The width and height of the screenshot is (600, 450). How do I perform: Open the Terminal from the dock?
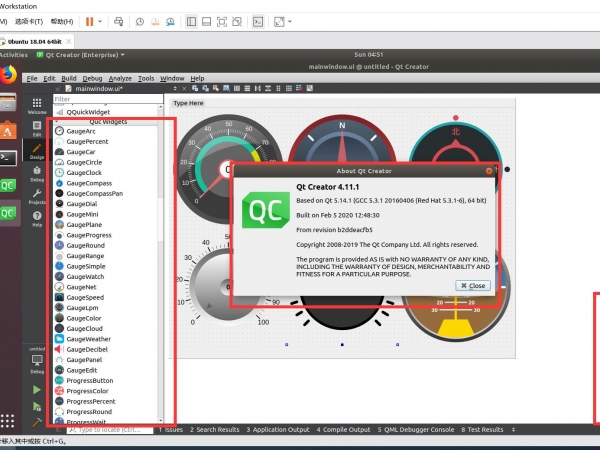(8, 157)
